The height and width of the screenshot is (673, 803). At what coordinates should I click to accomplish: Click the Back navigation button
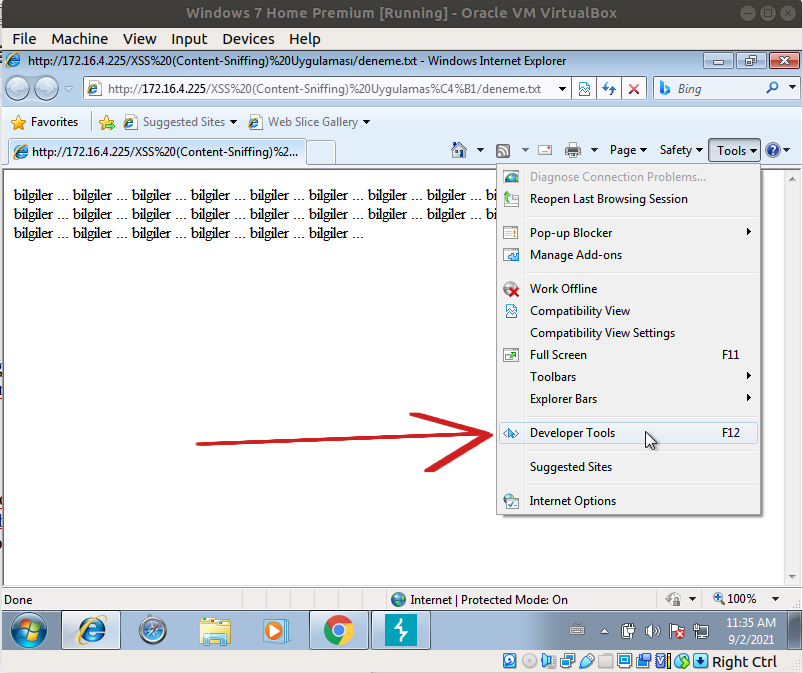coord(17,89)
